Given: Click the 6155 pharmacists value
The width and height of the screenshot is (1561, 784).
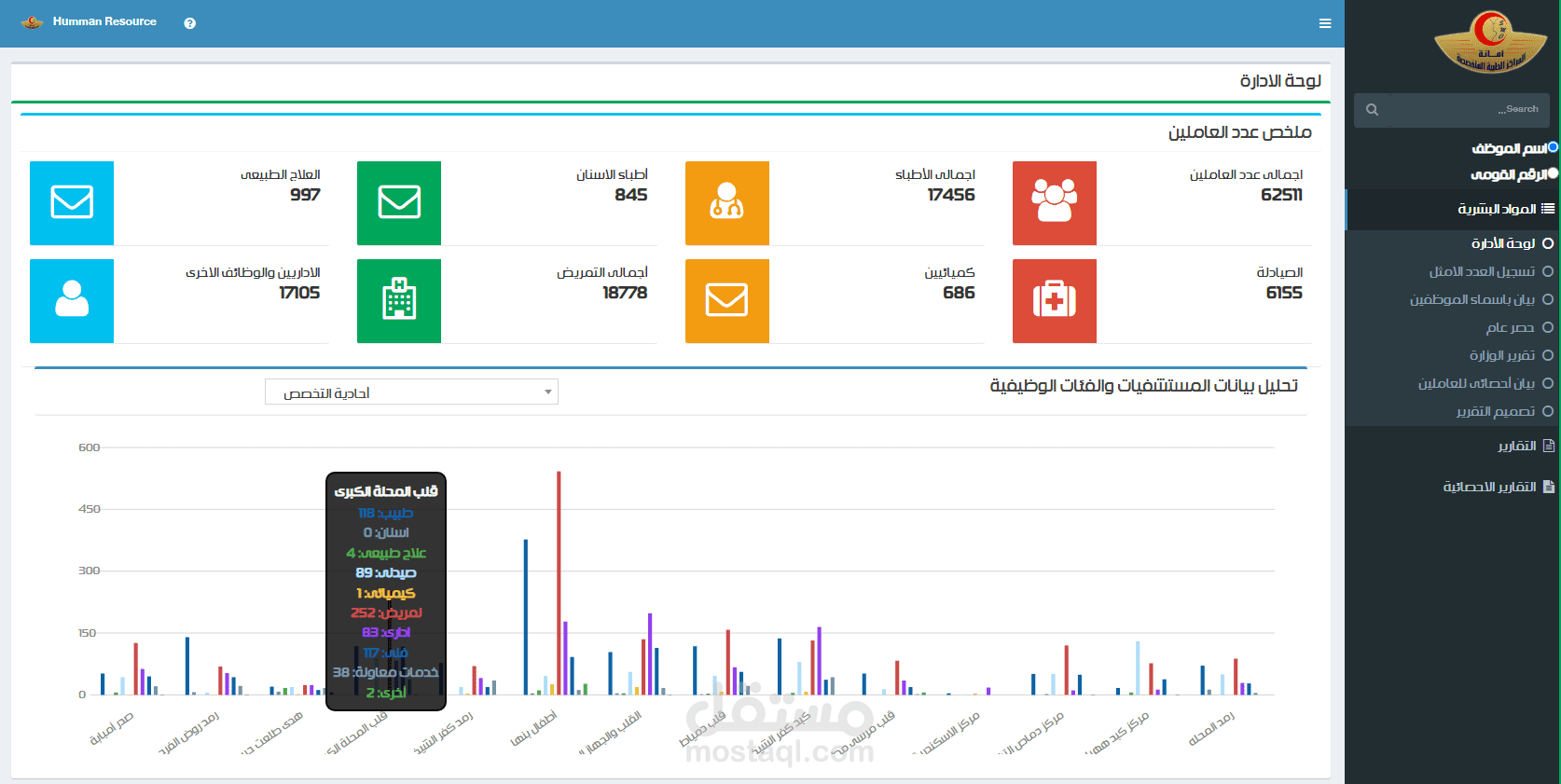Looking at the screenshot, I should click(x=1284, y=293).
